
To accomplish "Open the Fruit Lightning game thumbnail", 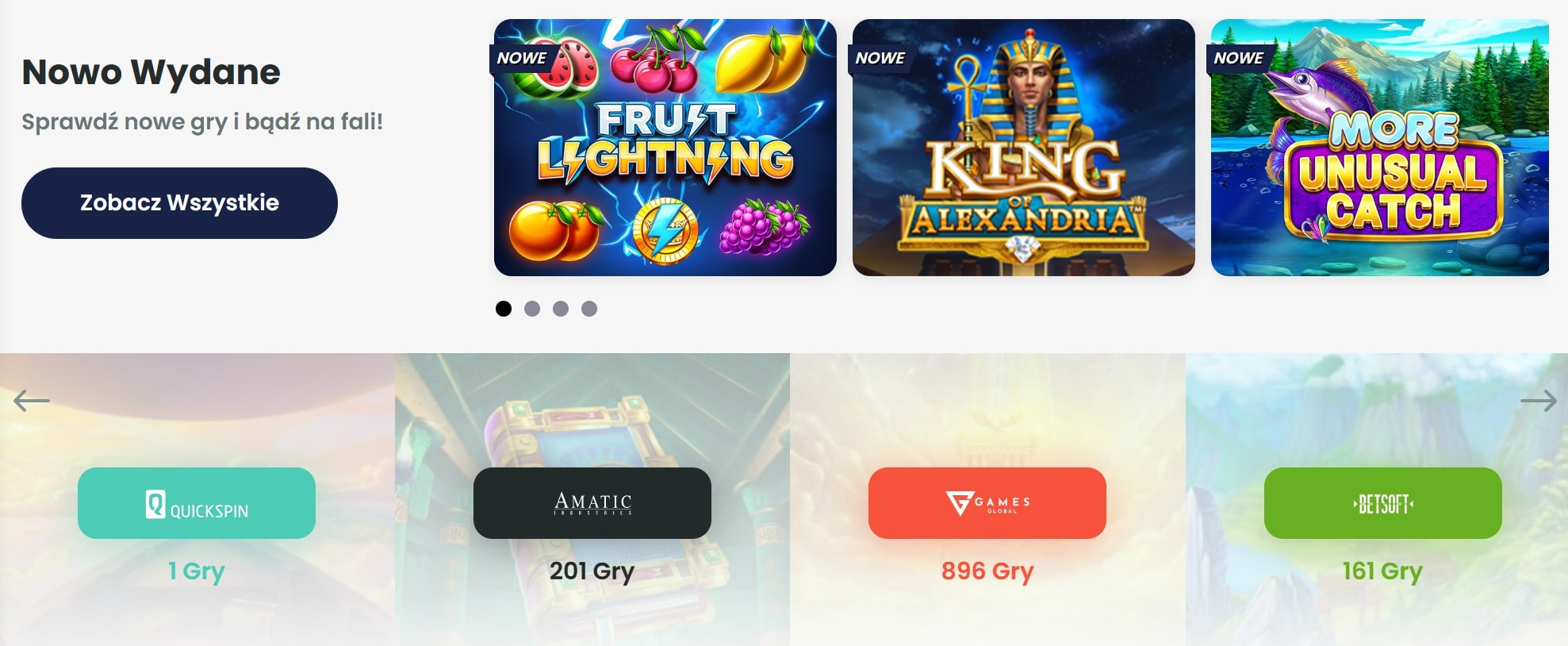I will [665, 148].
